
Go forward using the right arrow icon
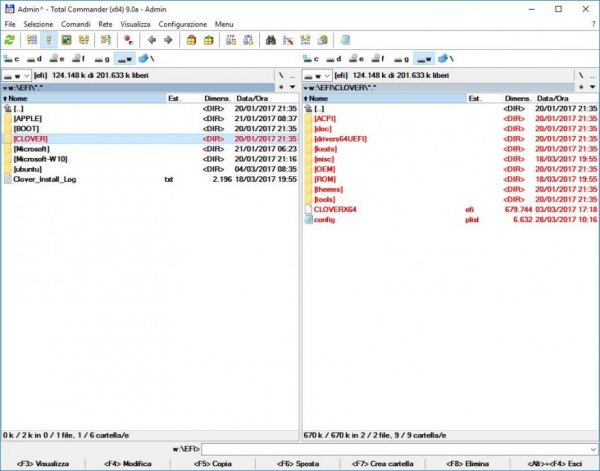coord(168,40)
